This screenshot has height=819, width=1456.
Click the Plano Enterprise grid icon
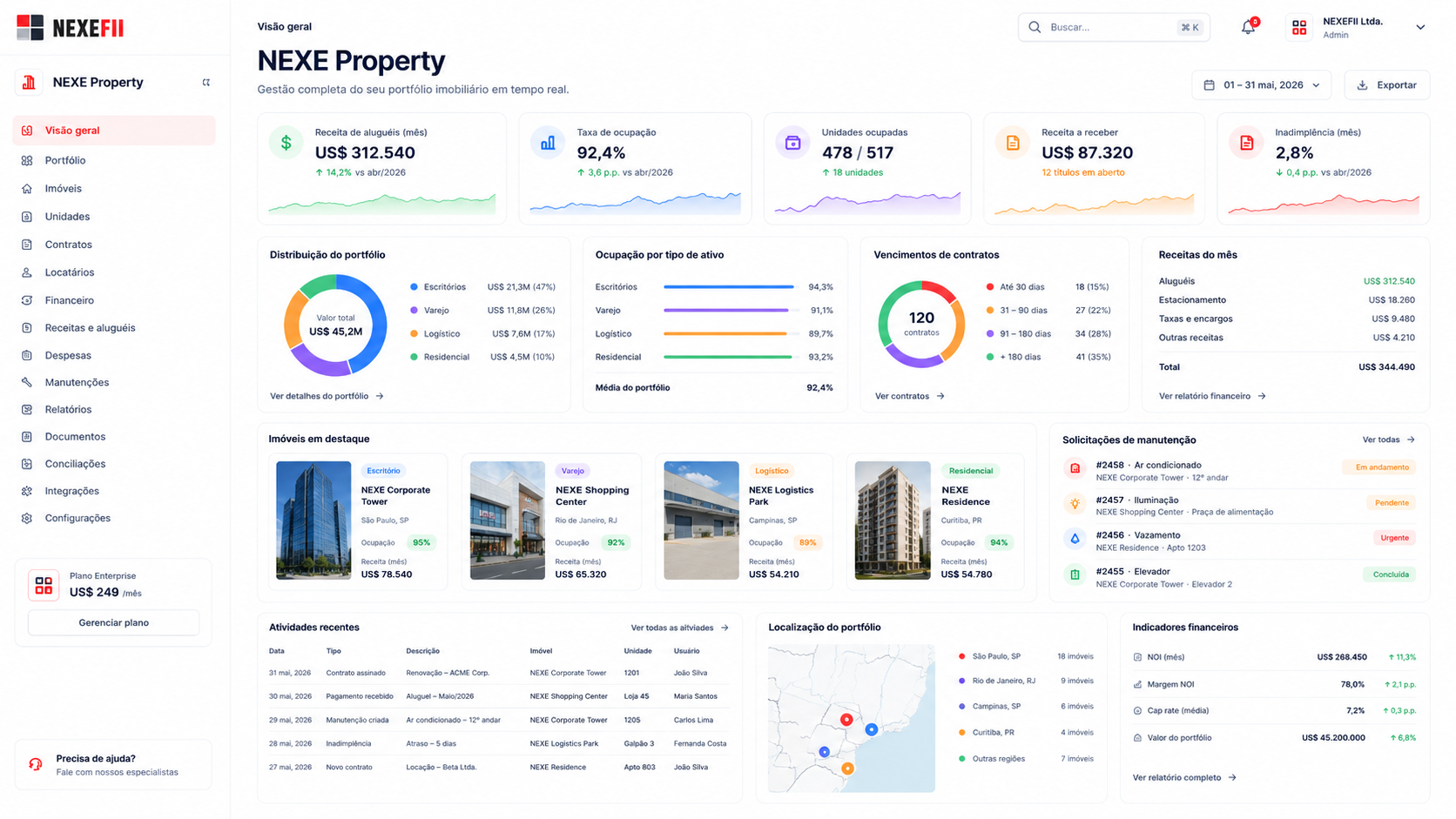[44, 585]
